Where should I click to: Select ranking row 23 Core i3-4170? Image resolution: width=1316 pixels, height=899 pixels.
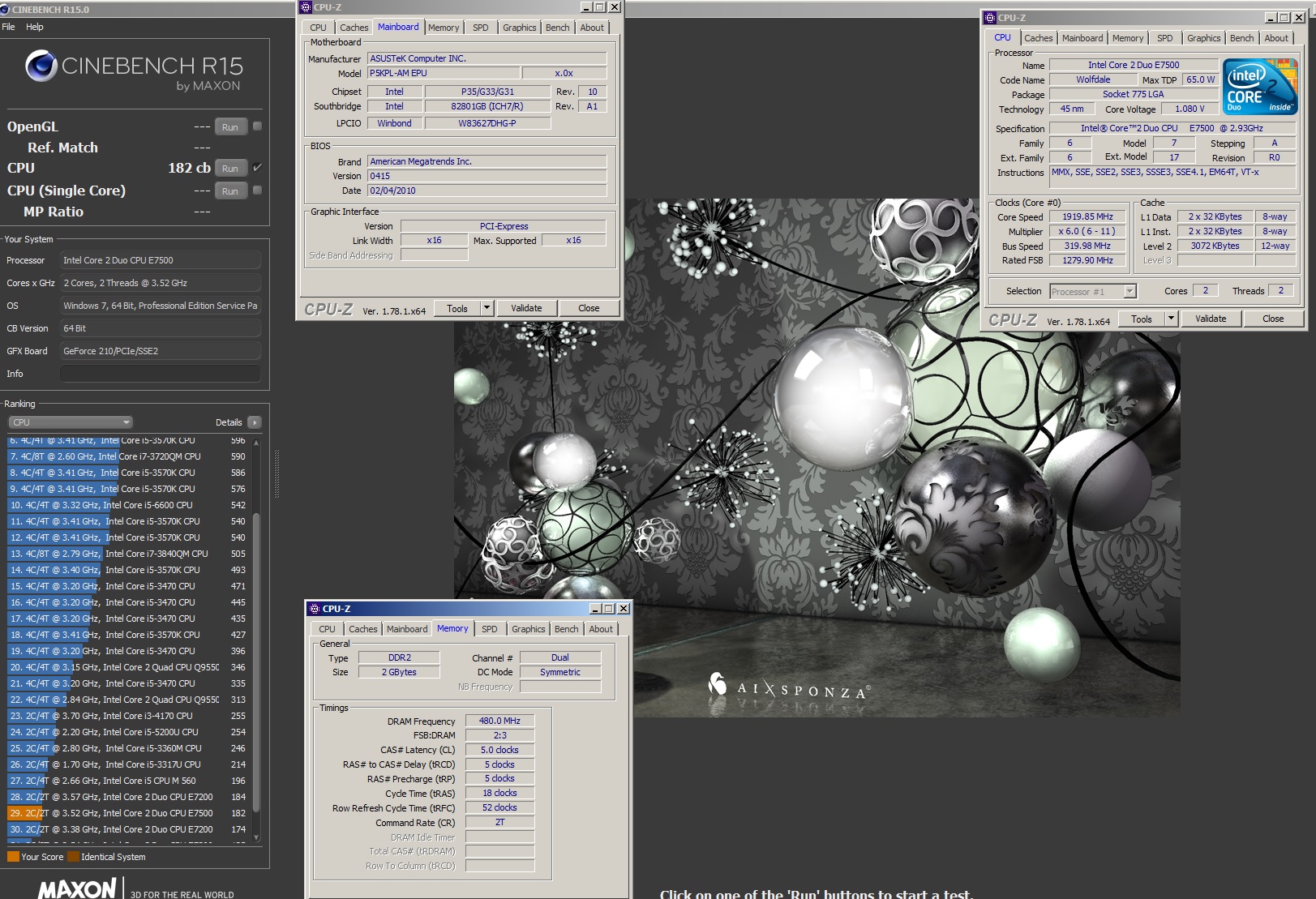click(128, 716)
